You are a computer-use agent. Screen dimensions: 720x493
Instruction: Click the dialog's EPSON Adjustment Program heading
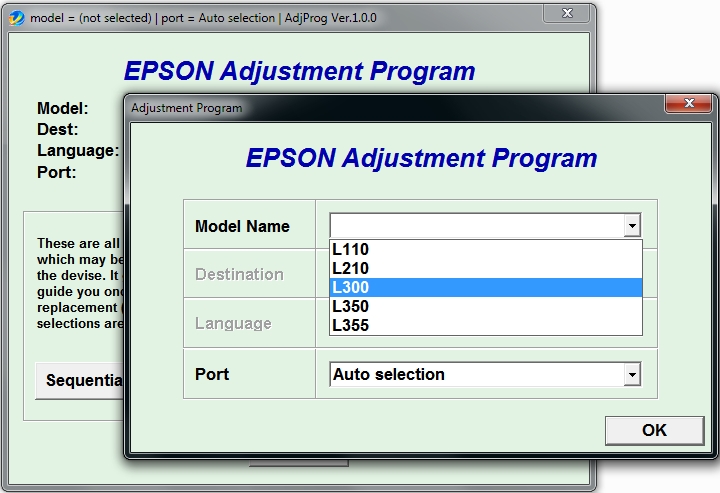(x=422, y=158)
